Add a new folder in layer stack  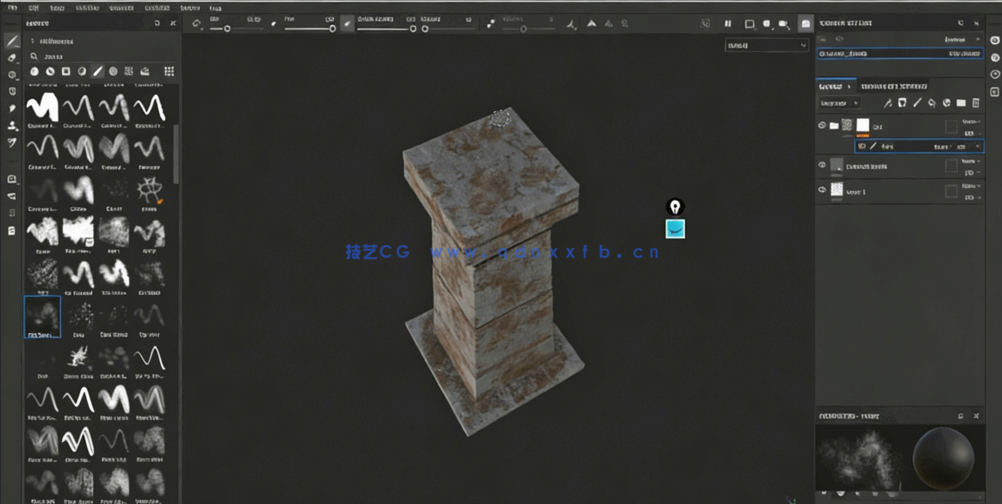pos(961,103)
